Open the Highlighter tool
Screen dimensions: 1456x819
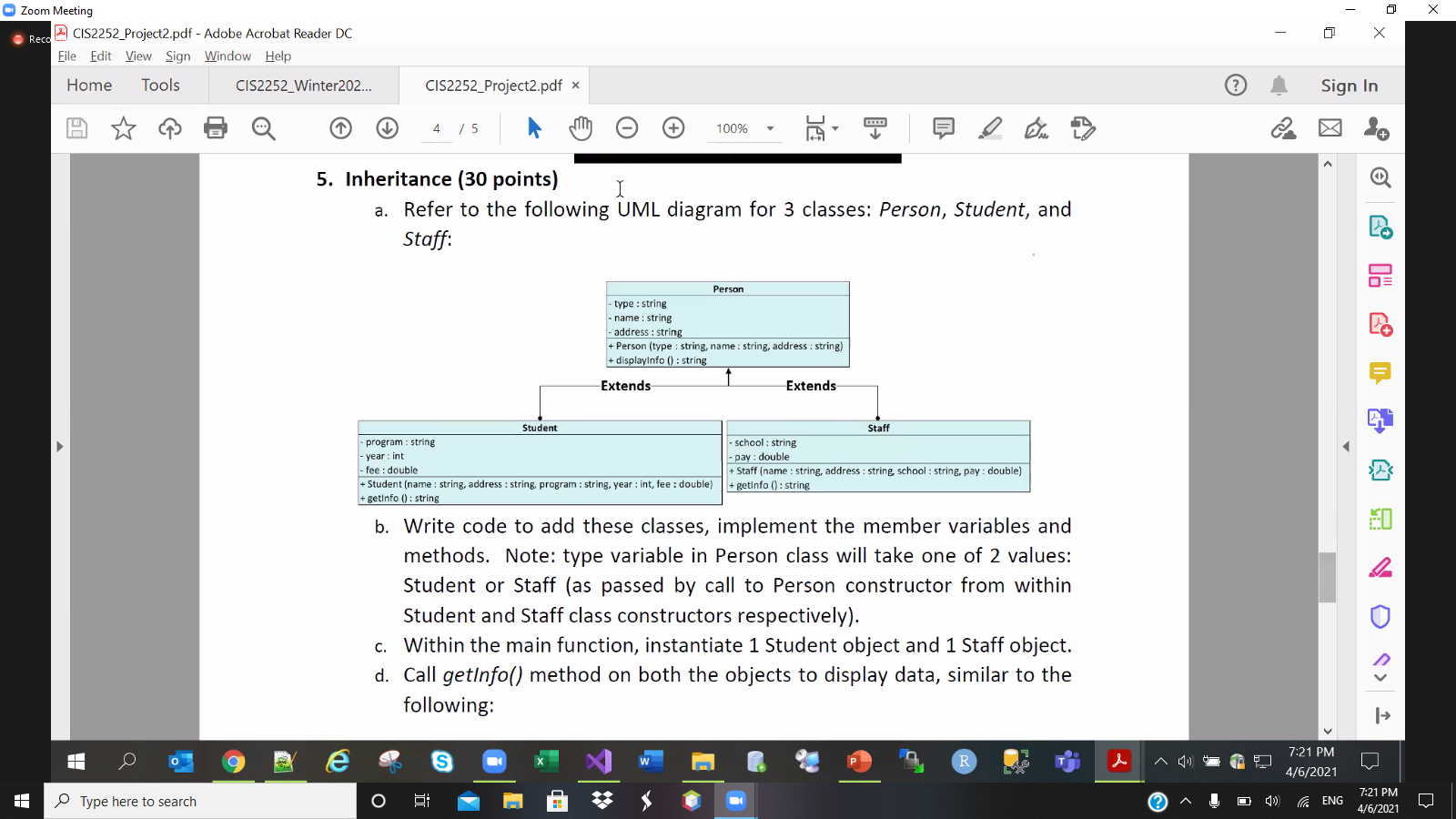click(x=991, y=128)
